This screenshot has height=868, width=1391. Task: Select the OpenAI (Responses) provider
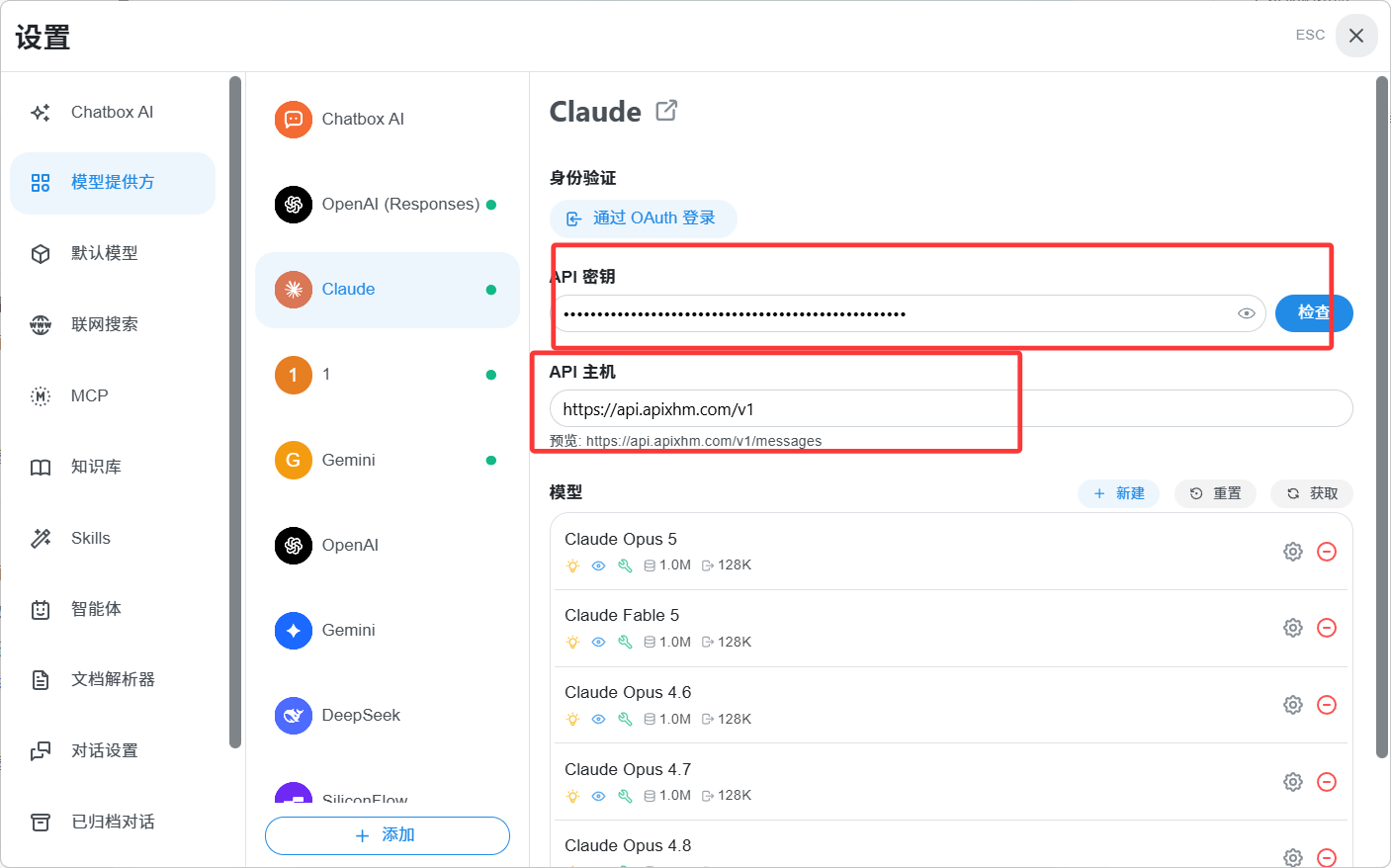(x=388, y=205)
